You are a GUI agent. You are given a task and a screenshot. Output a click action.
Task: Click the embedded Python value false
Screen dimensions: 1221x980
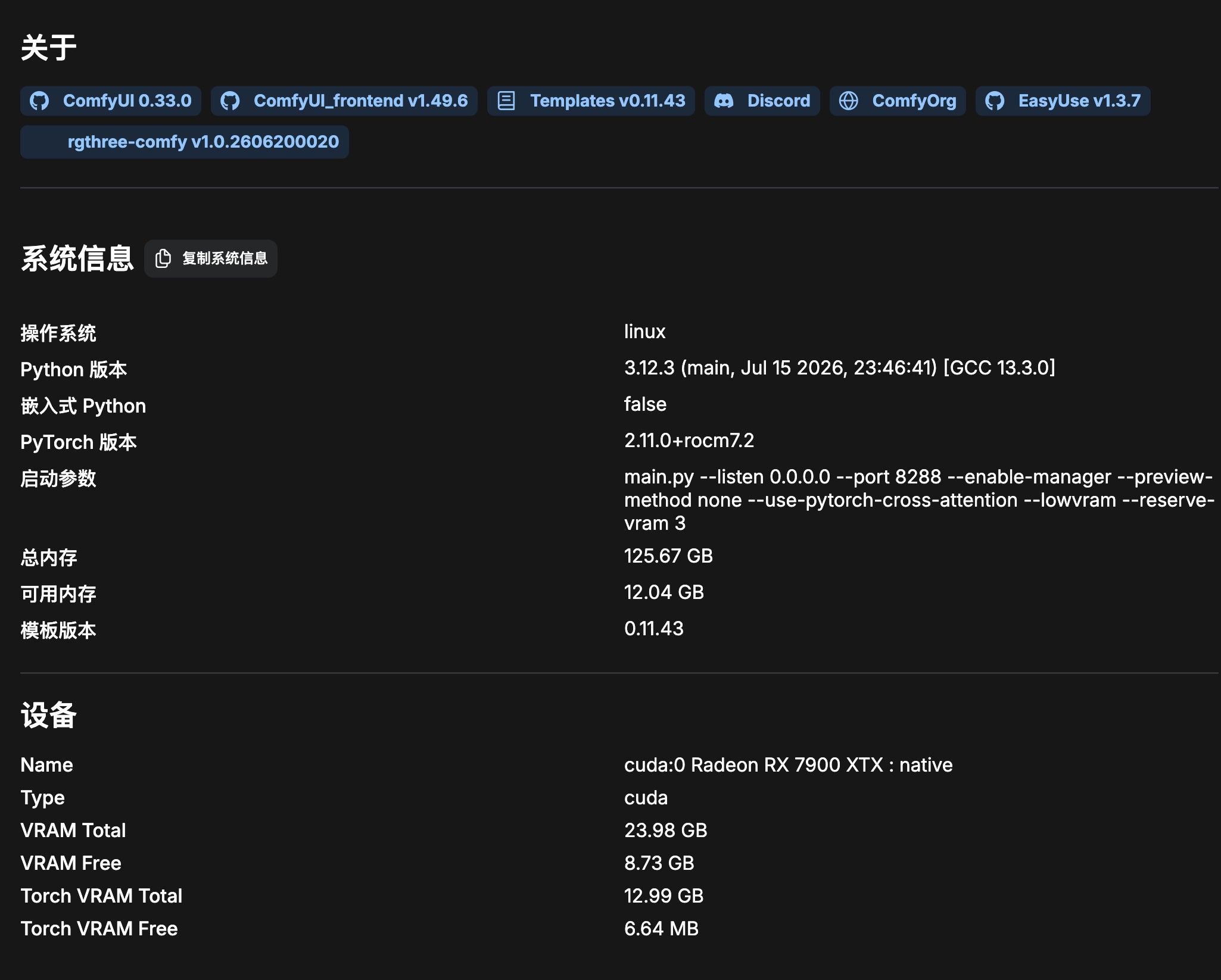coord(646,404)
